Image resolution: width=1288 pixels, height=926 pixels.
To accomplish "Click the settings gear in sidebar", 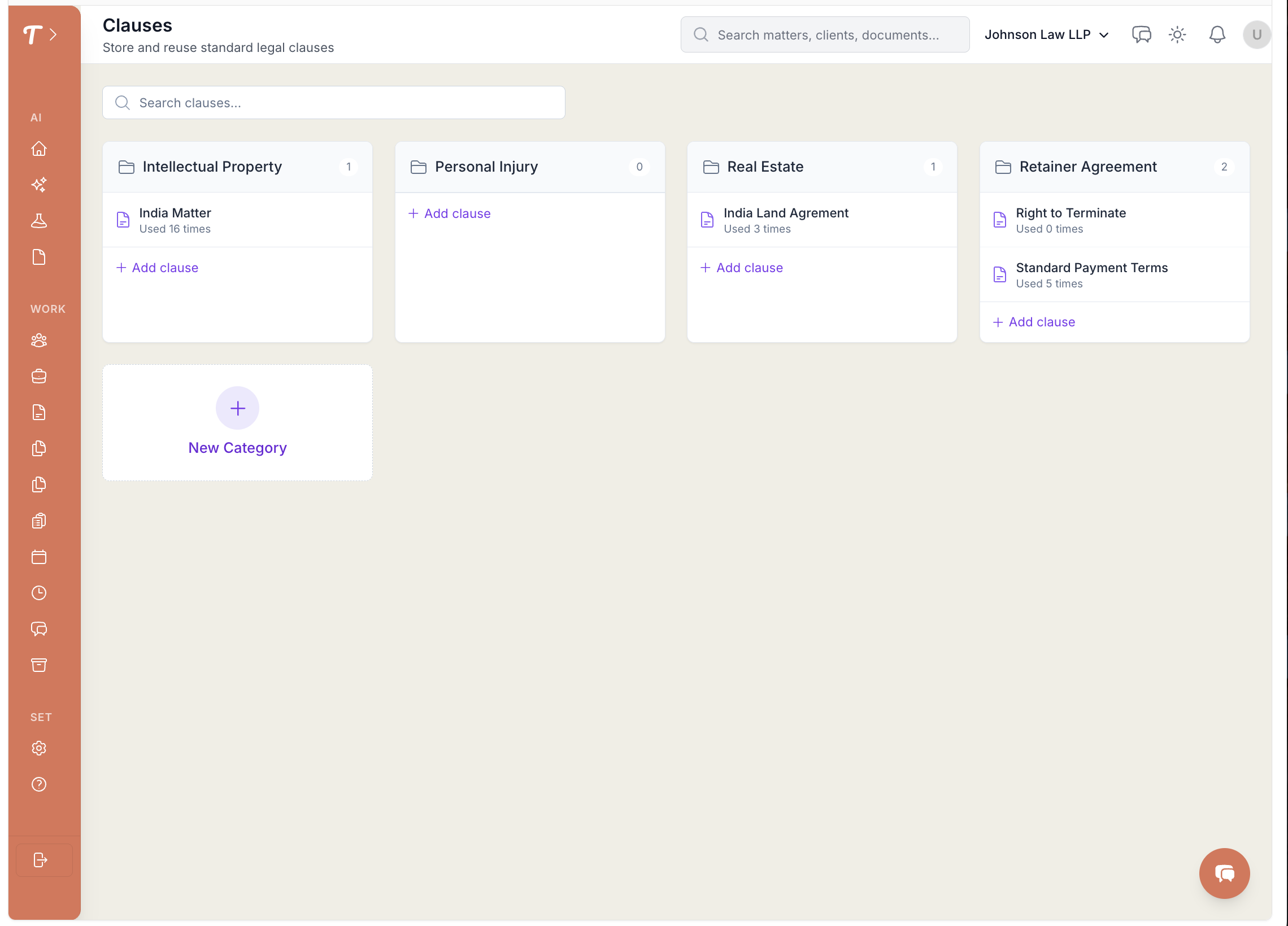I will pos(38,748).
